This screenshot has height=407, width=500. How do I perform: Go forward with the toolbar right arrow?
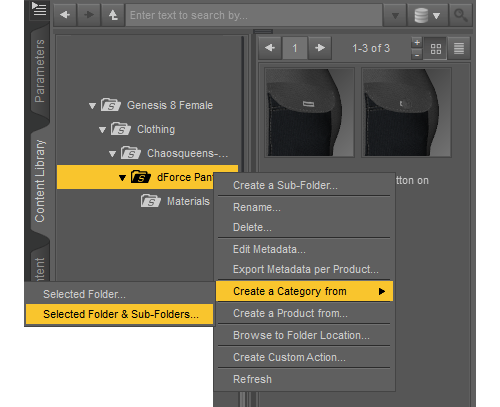[89, 15]
